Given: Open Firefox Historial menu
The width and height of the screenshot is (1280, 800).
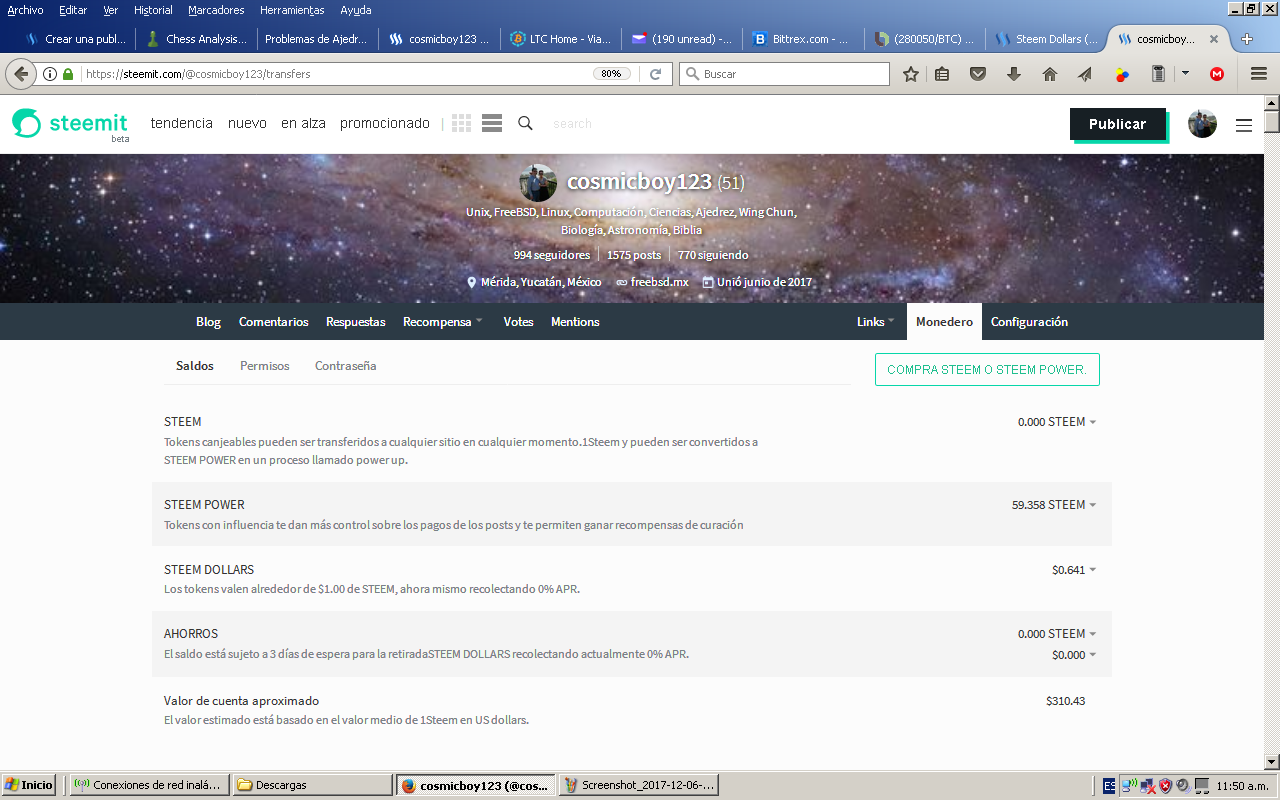Looking at the screenshot, I should tap(153, 10).
